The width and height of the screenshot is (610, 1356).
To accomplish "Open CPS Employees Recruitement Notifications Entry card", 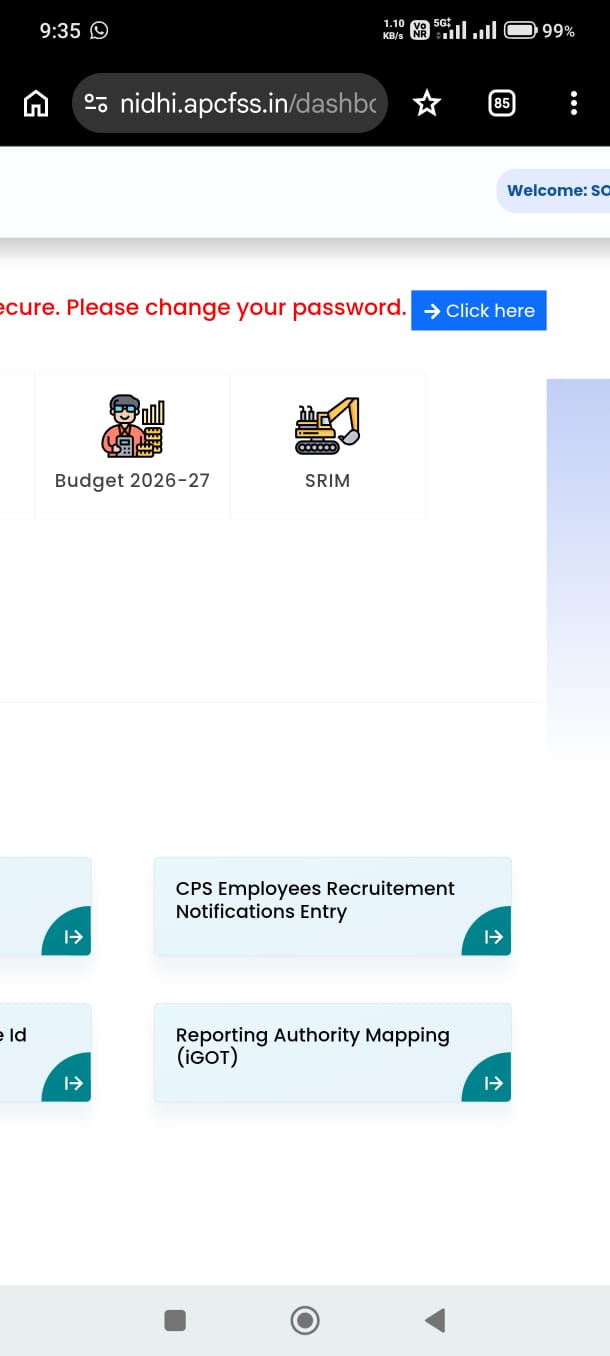I will 332,906.
